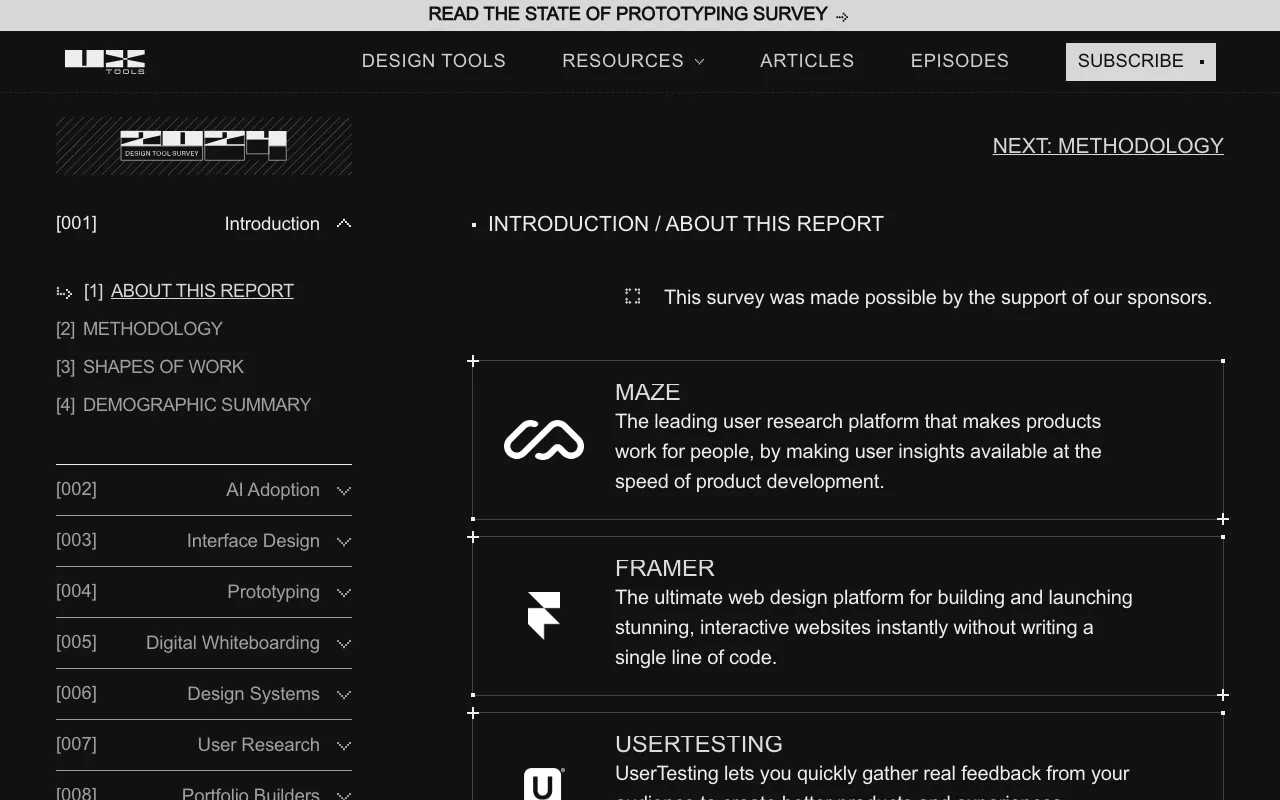Viewport: 1280px width, 800px height.
Task: Expand the AI Adoption chevron
Action: [344, 491]
